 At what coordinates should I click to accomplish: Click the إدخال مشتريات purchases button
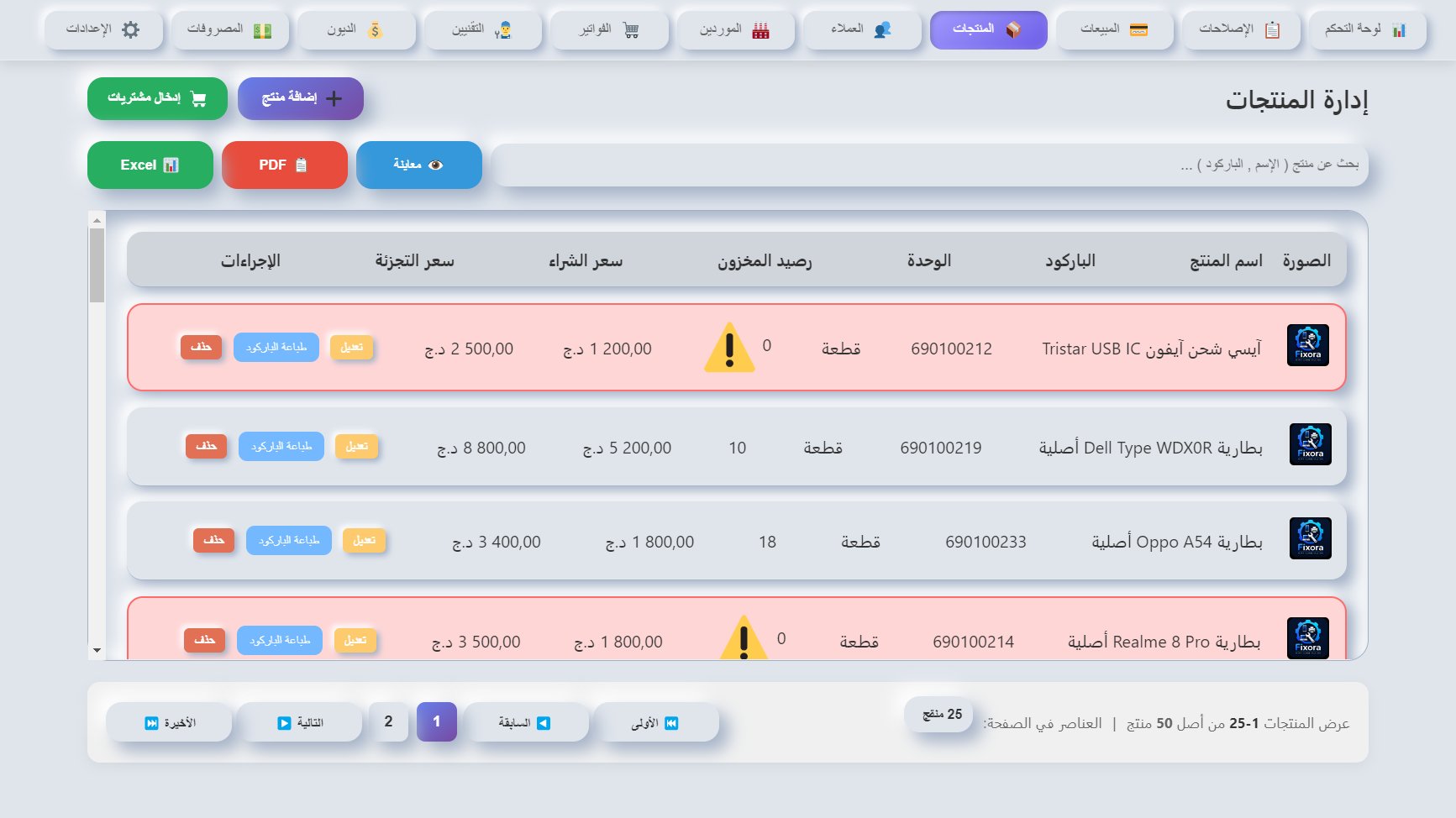tap(157, 98)
